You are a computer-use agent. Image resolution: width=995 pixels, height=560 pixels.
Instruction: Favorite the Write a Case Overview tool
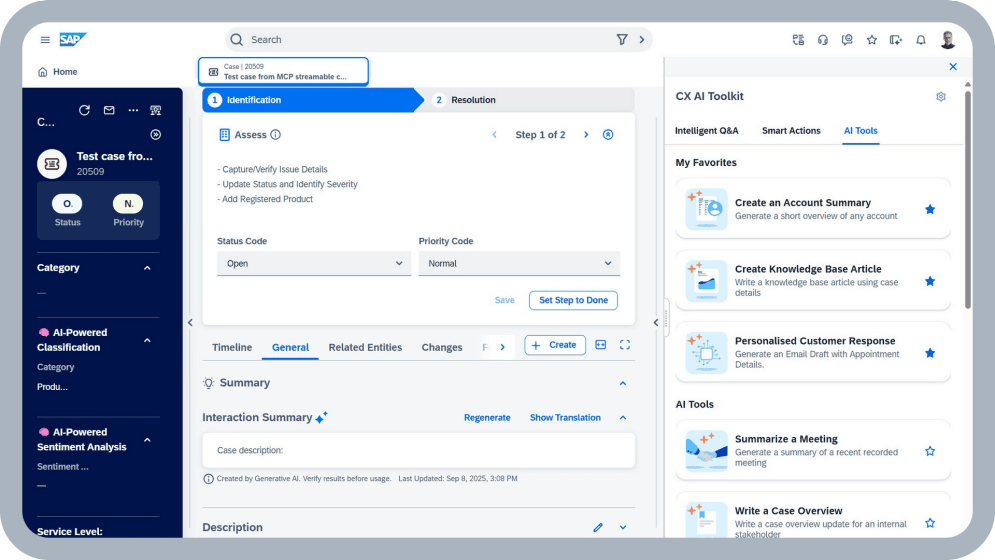click(x=930, y=523)
